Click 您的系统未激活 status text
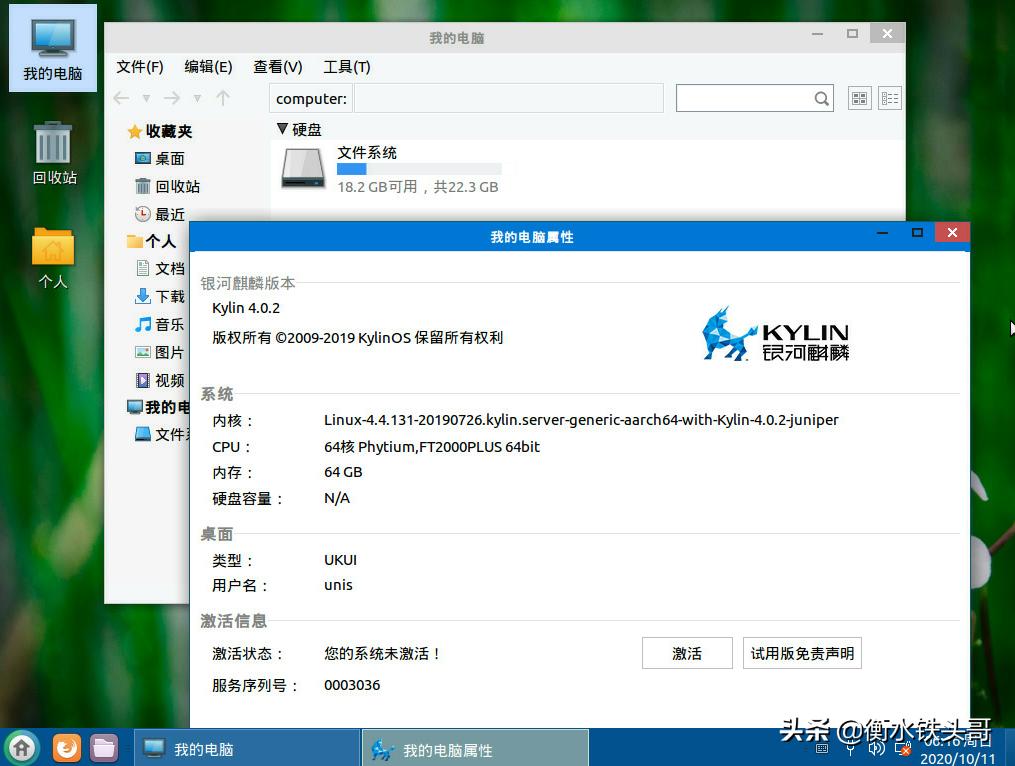This screenshot has width=1015, height=766. [x=382, y=654]
